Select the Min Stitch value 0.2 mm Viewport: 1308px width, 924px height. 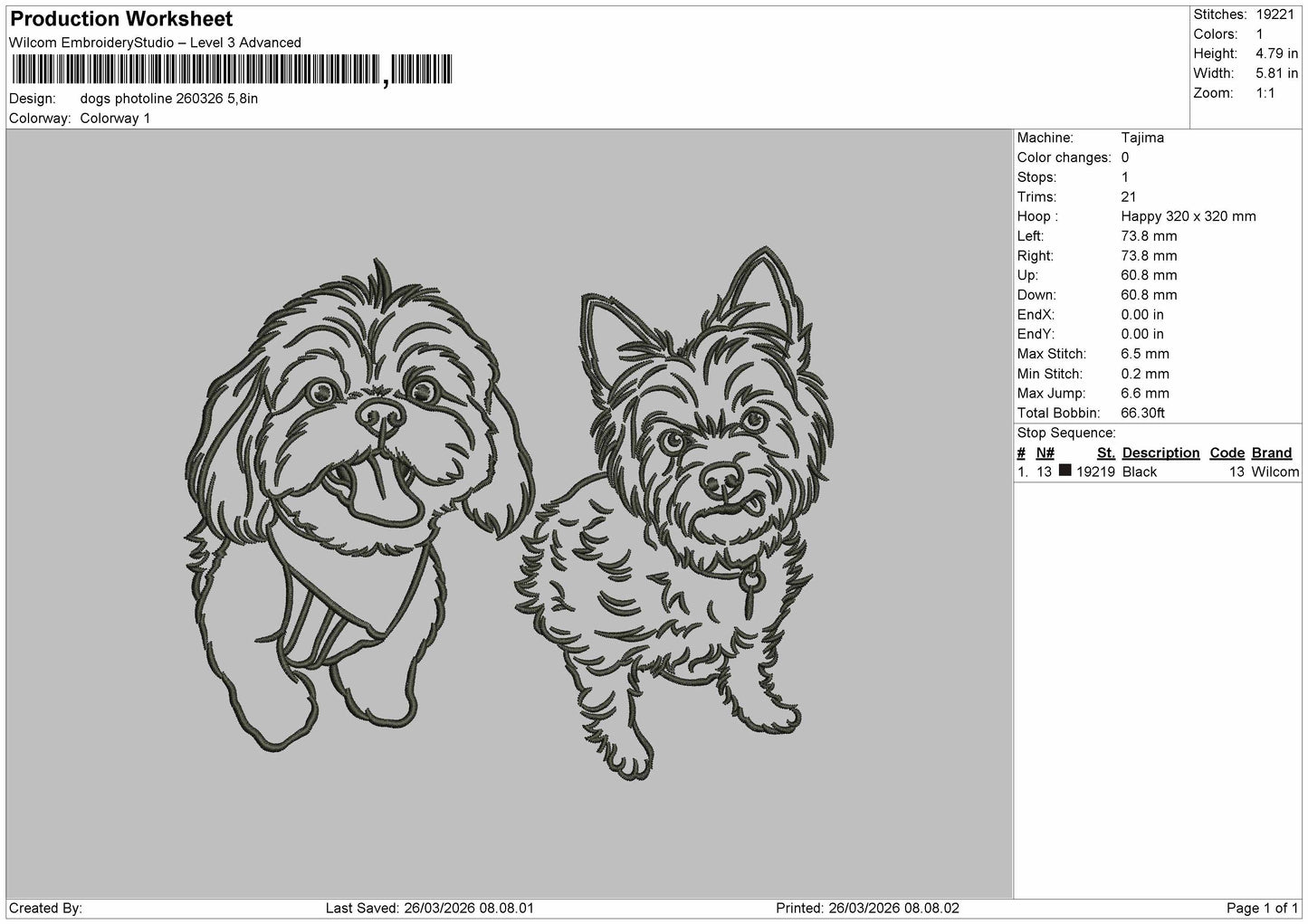pos(1145,374)
